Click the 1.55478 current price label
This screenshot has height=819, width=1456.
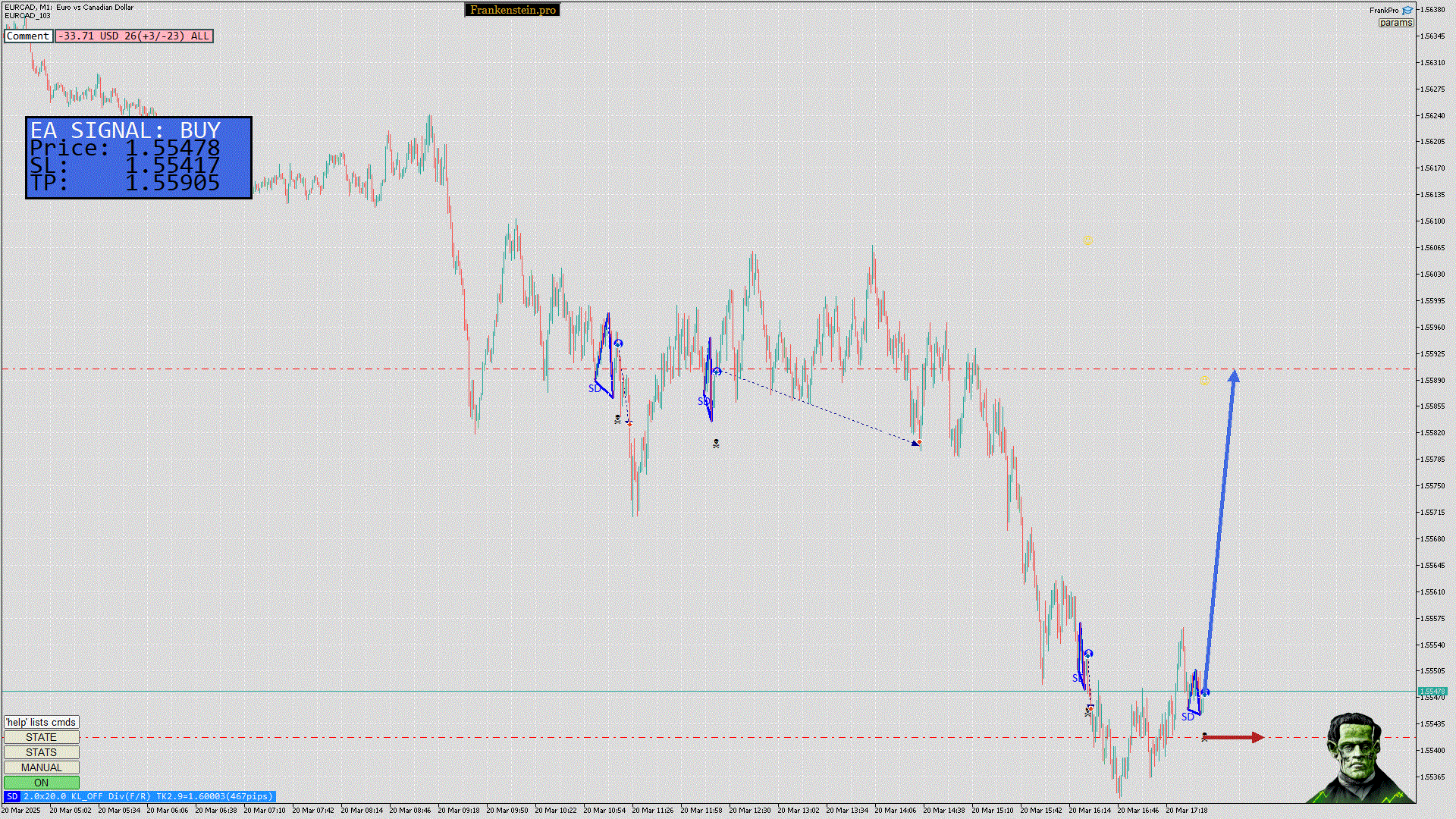tap(1432, 692)
